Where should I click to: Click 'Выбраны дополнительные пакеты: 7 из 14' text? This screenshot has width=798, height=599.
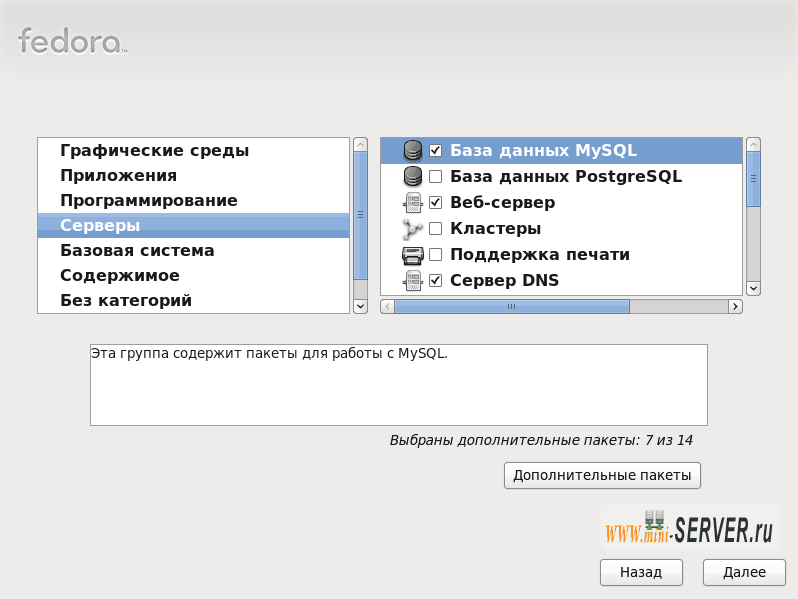pos(541,440)
